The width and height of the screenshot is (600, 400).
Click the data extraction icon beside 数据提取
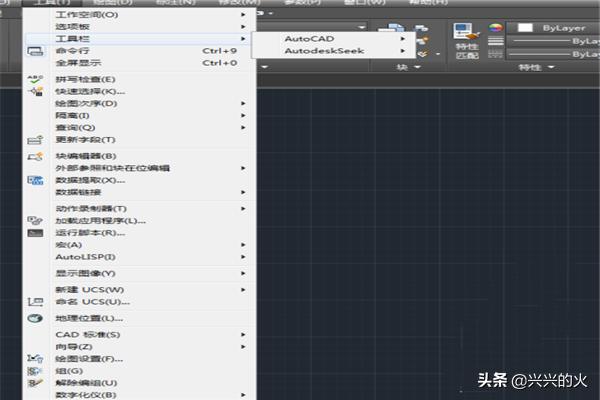(x=35, y=180)
